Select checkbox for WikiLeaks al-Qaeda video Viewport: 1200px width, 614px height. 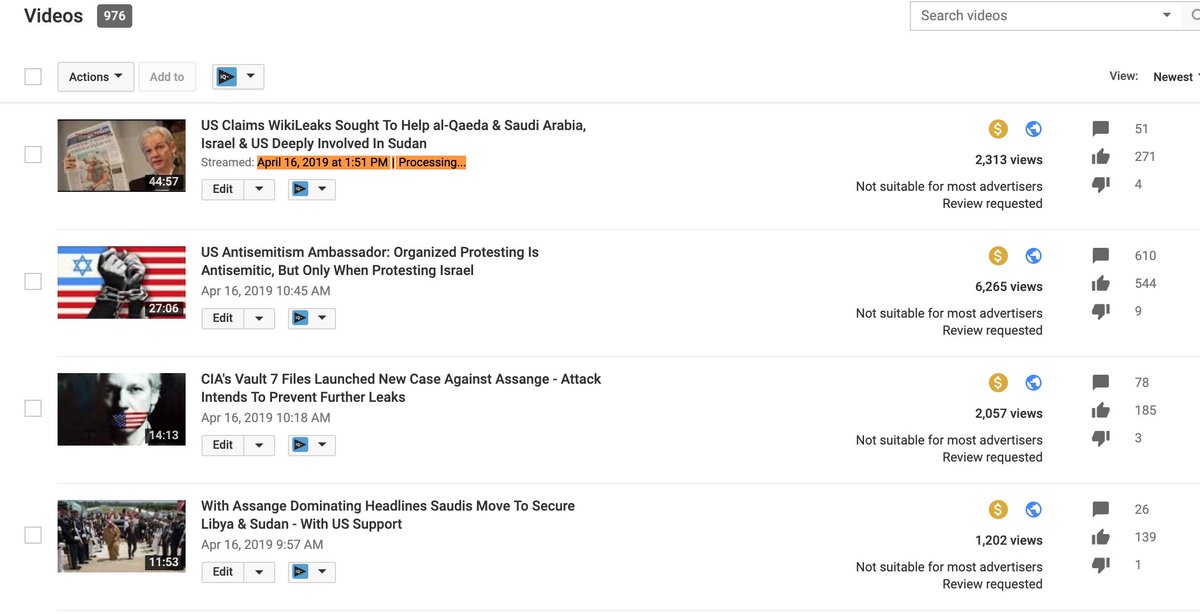point(33,155)
